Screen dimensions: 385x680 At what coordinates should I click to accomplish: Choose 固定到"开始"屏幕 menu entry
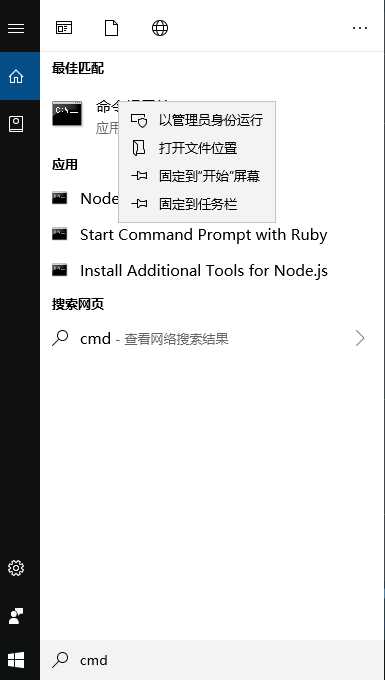(x=197, y=176)
